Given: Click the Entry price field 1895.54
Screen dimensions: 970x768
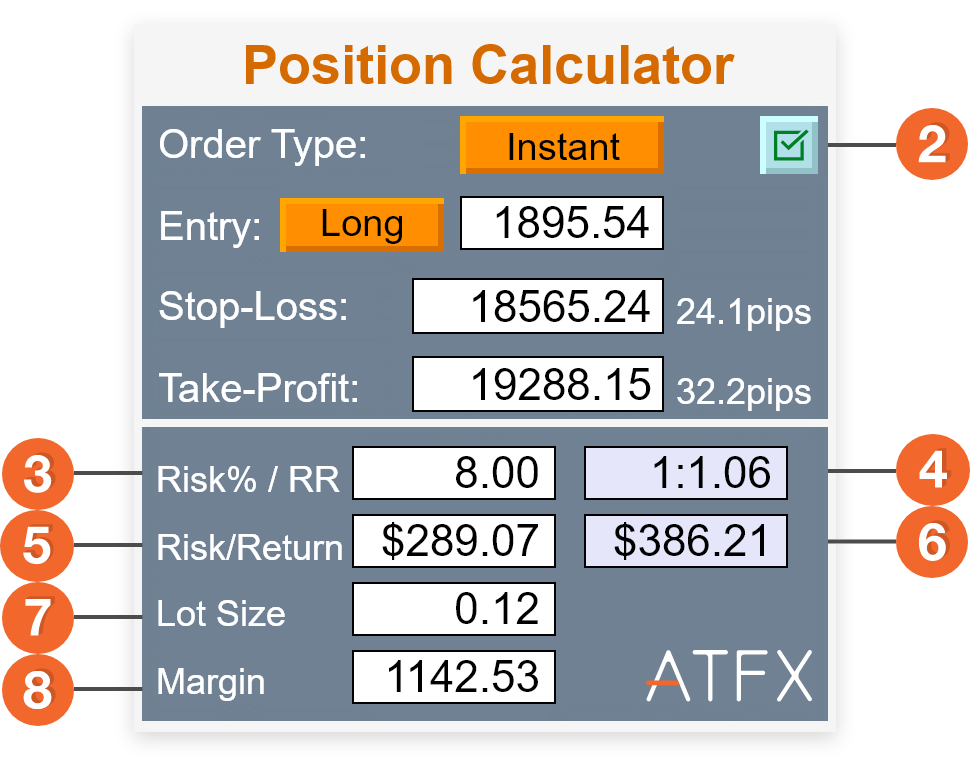Looking at the screenshot, I should tap(562, 223).
